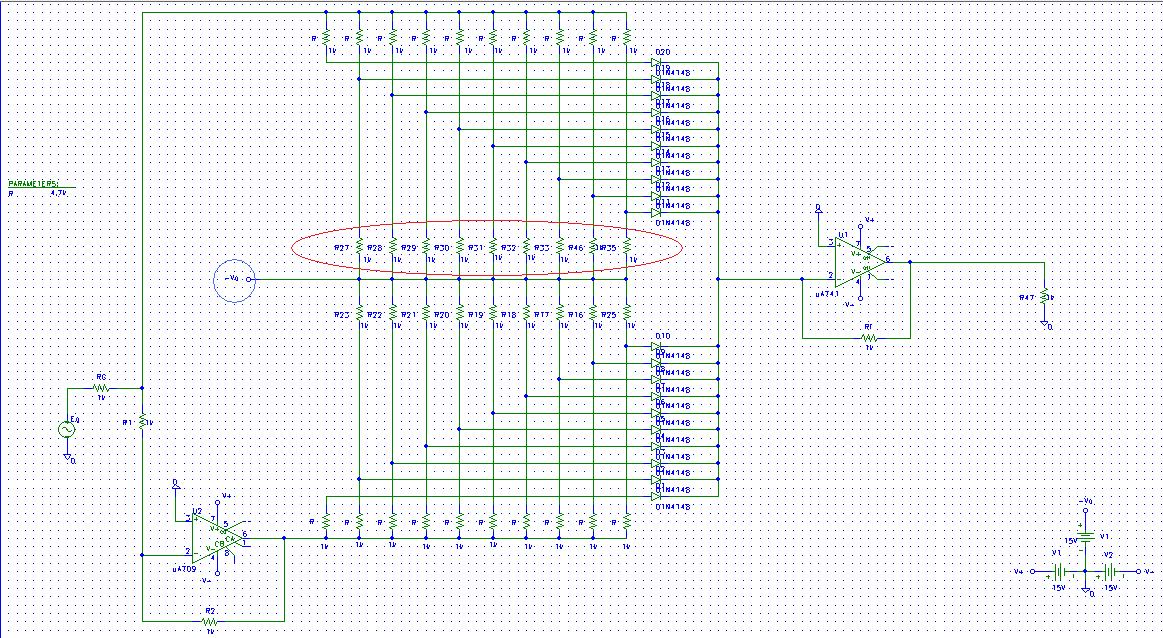Pick the R6 input resistor
Viewport: 1163px width, 638px height.
pyautogui.click(x=102, y=388)
